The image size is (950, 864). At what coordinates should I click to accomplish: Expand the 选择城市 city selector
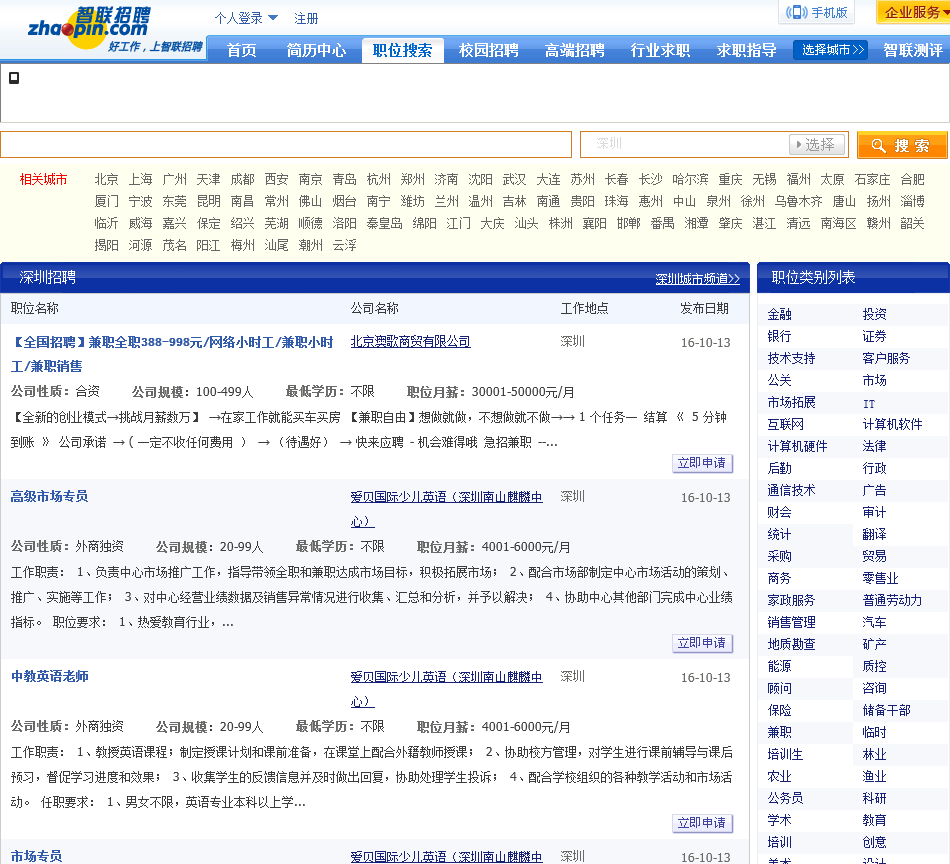831,50
